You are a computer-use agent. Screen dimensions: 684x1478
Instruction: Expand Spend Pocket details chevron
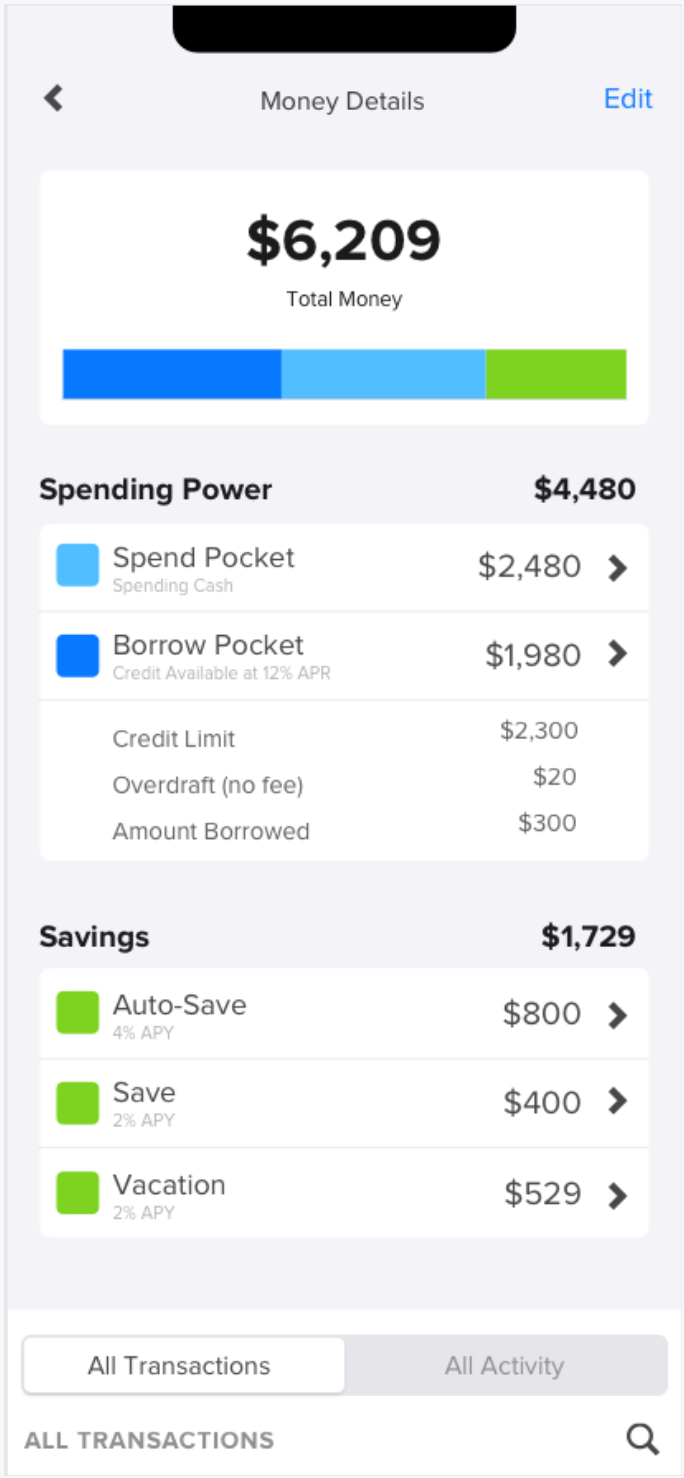click(618, 567)
